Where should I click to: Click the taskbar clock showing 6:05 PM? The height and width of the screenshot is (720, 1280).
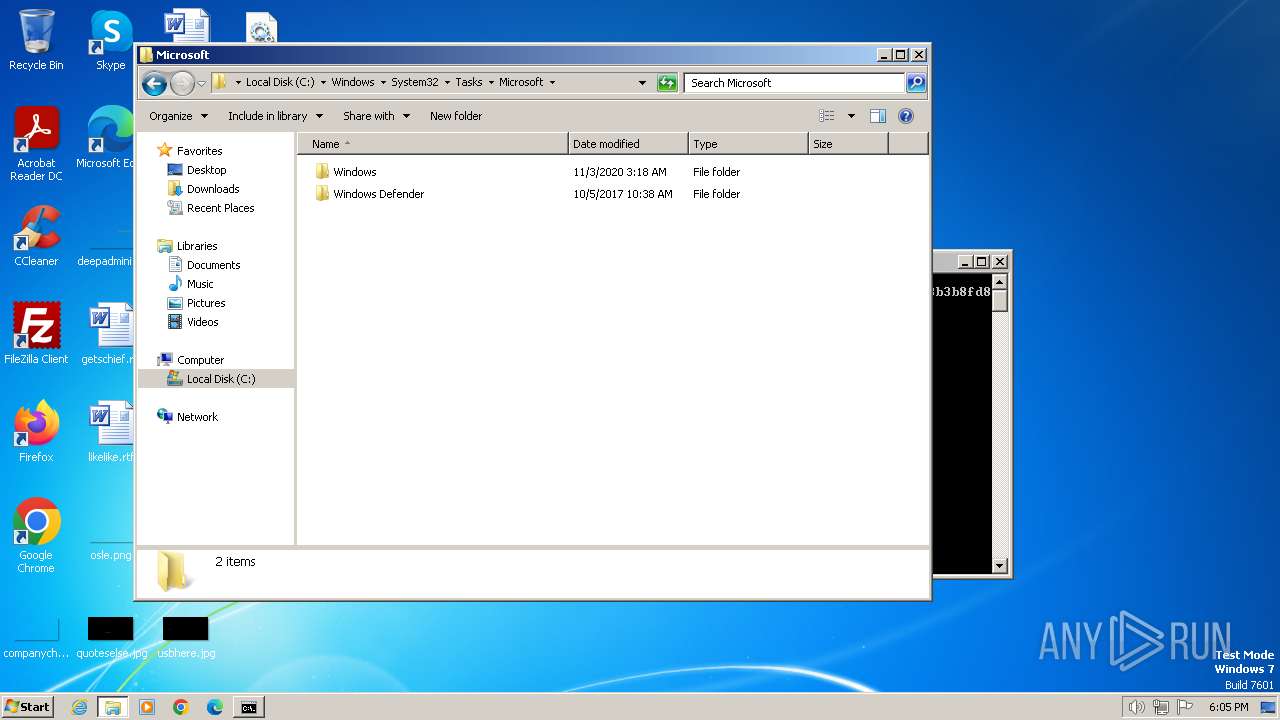[x=1228, y=707]
